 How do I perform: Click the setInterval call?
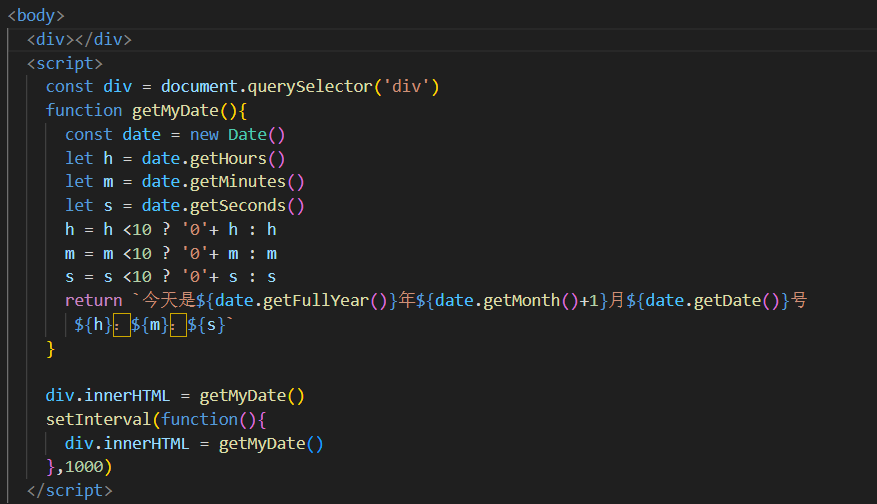point(98,420)
